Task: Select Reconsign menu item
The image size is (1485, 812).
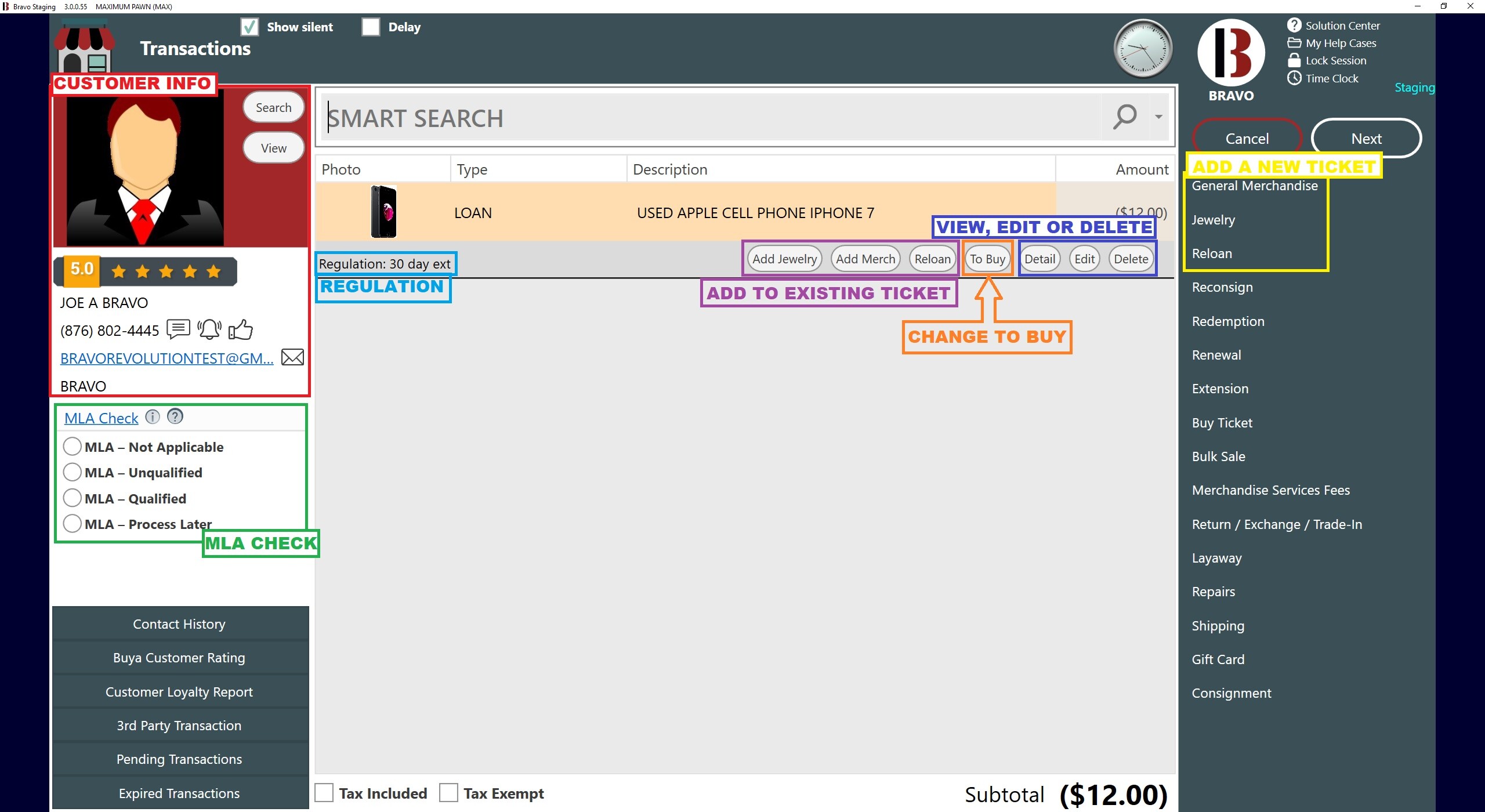Action: point(1222,287)
